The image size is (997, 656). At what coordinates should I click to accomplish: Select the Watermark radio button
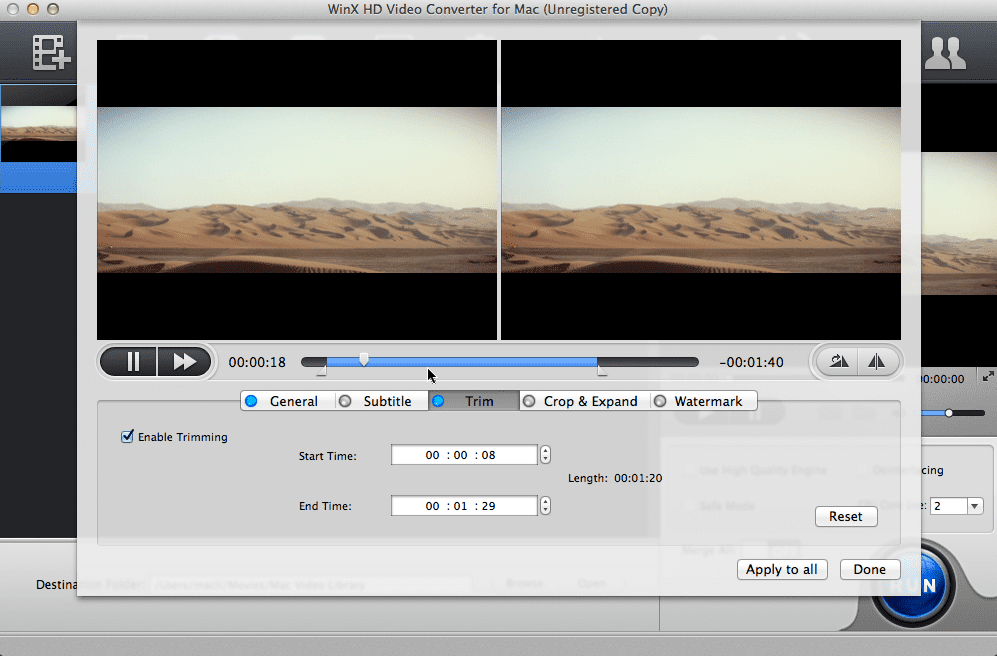pyautogui.click(x=660, y=400)
